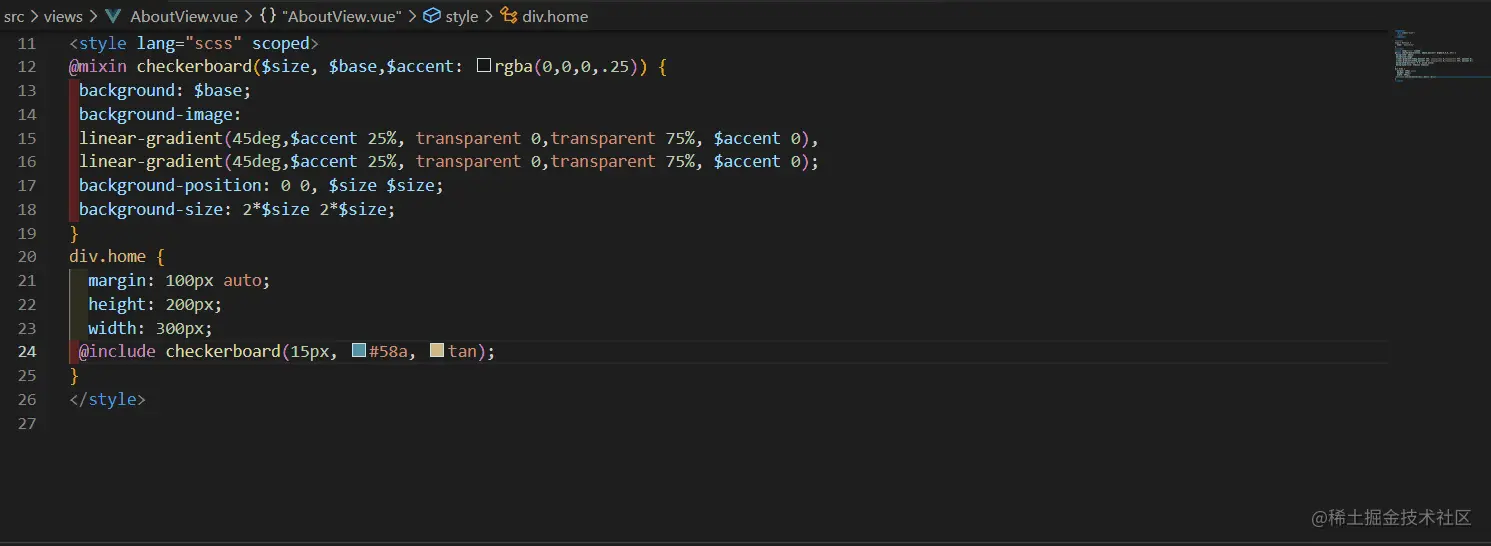This screenshot has height=546, width=1491.
Task: Click the 'checkerboard' mixin name on line 12
Action: click(194, 66)
